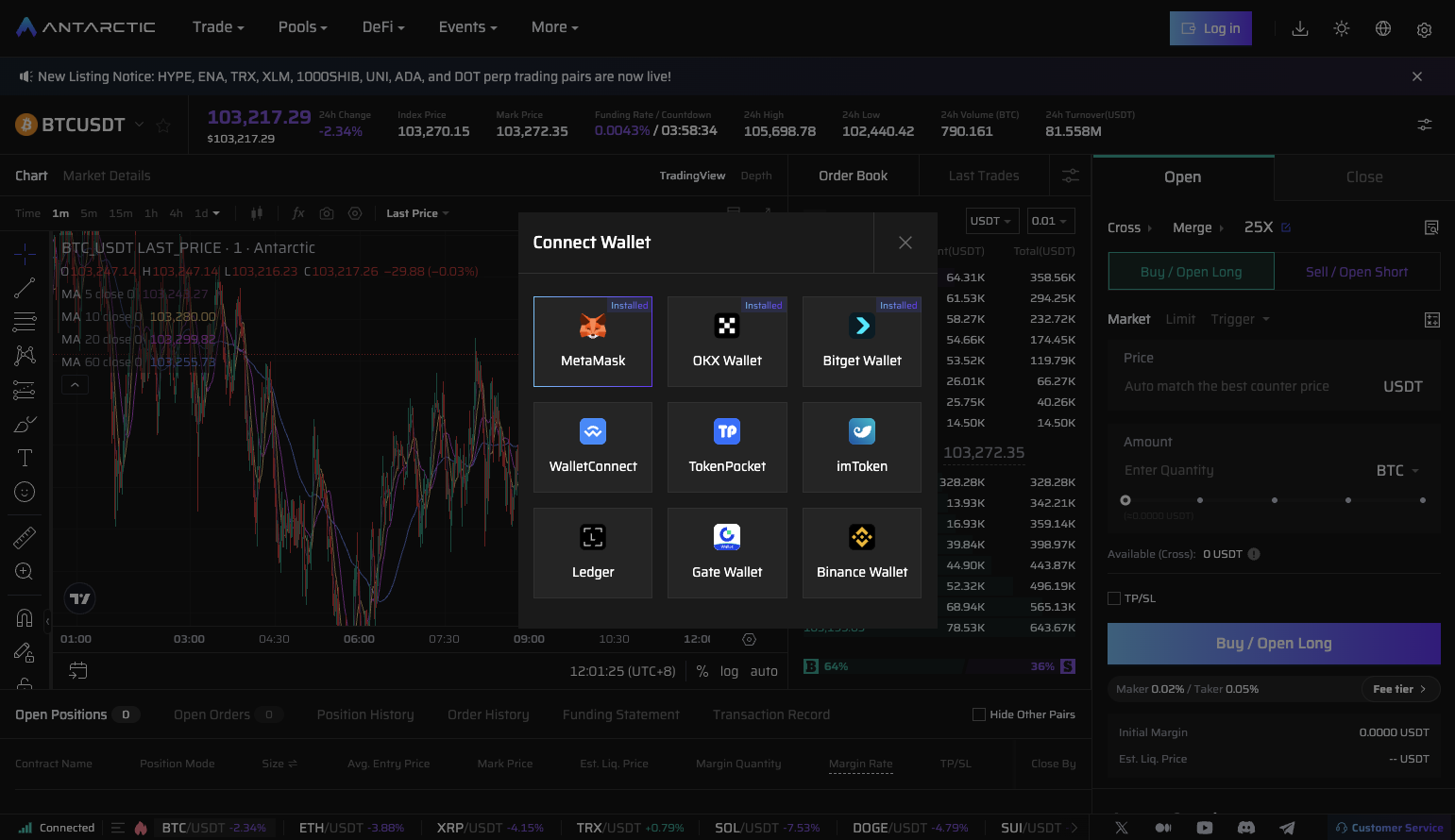Select the MetaMask wallet option
The image size is (1455, 840).
point(593,342)
